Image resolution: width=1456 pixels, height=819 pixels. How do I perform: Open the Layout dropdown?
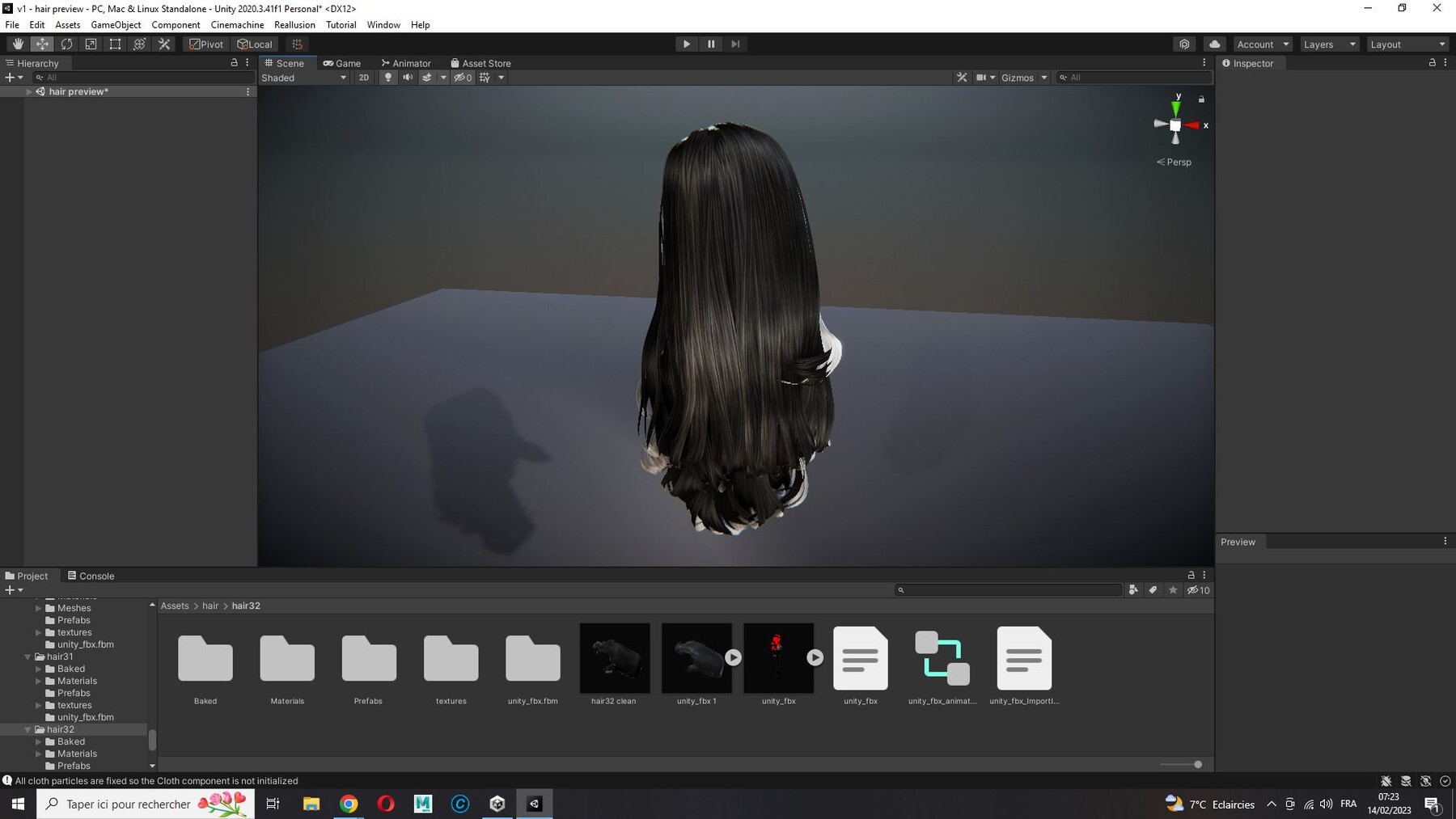[x=1407, y=44]
